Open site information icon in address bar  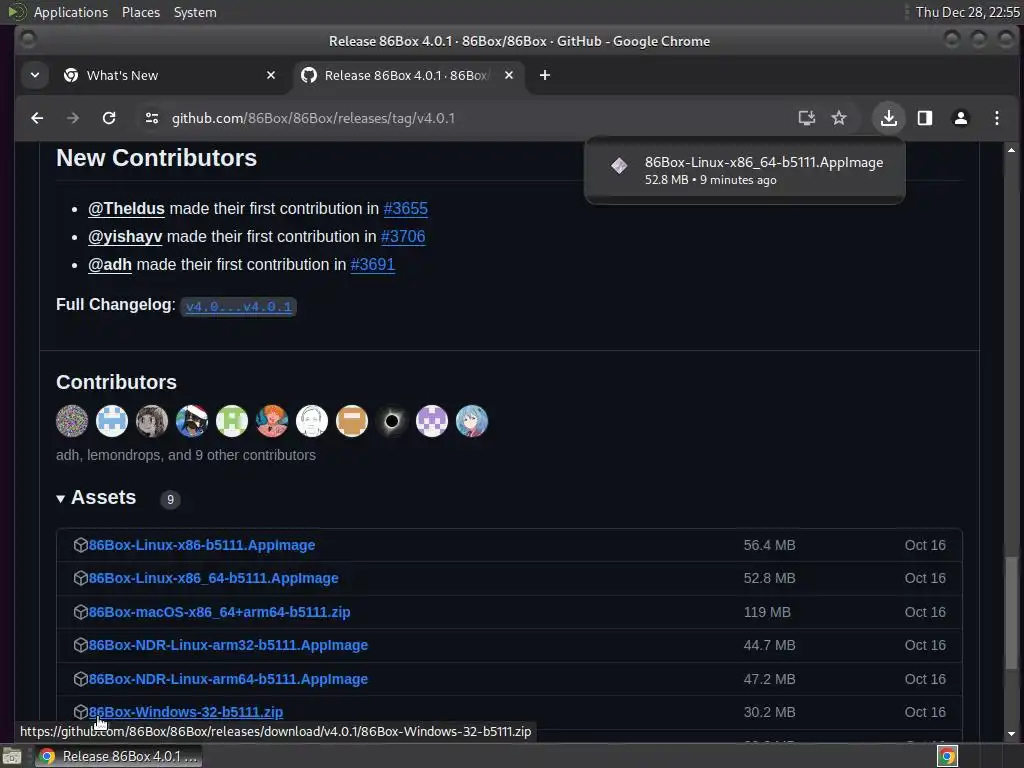tap(152, 118)
